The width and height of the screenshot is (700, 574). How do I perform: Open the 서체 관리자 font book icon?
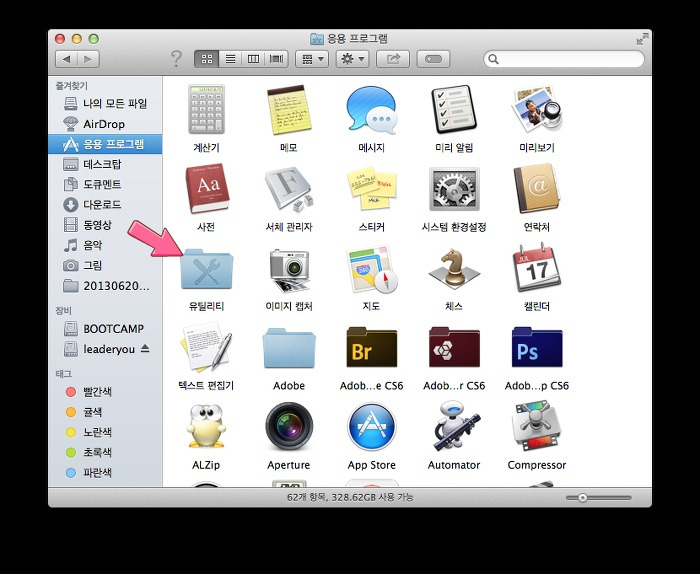coord(288,189)
